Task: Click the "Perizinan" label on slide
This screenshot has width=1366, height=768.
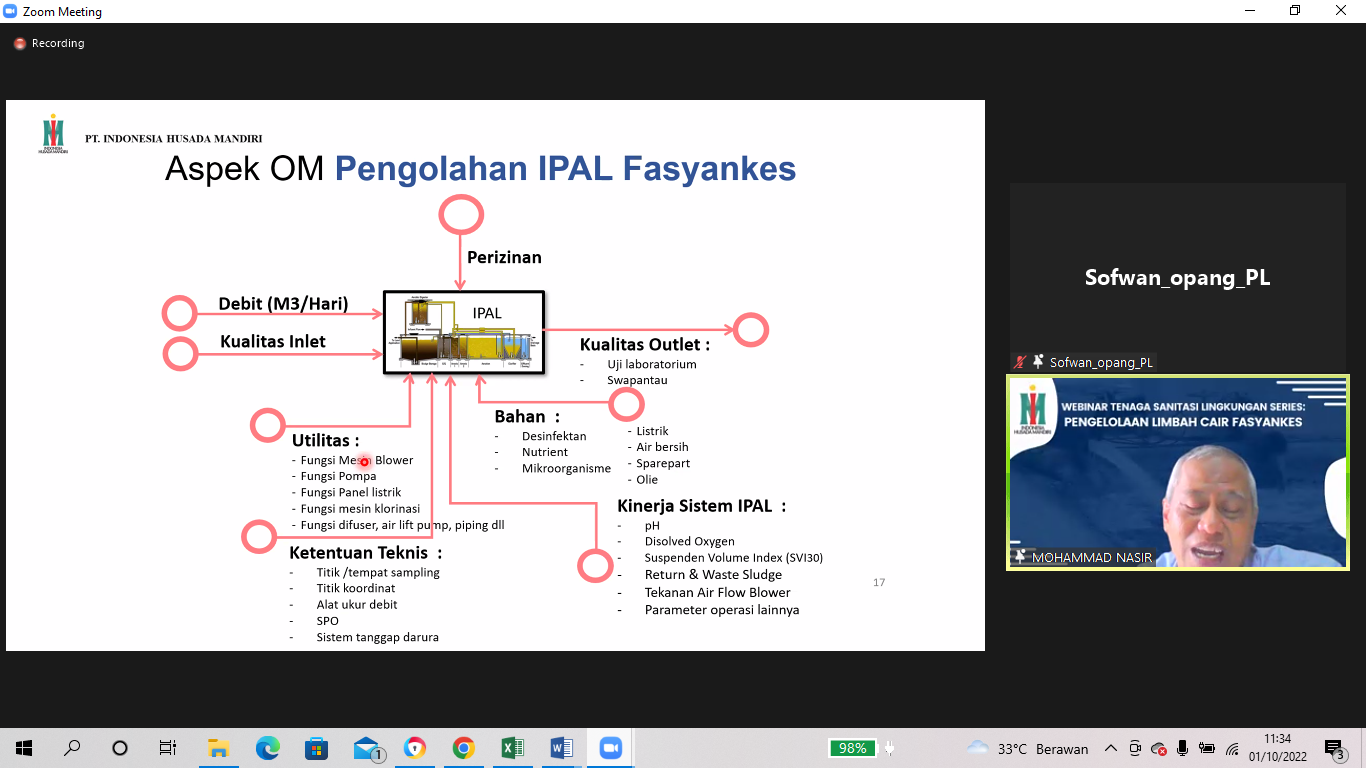Action: click(x=504, y=257)
